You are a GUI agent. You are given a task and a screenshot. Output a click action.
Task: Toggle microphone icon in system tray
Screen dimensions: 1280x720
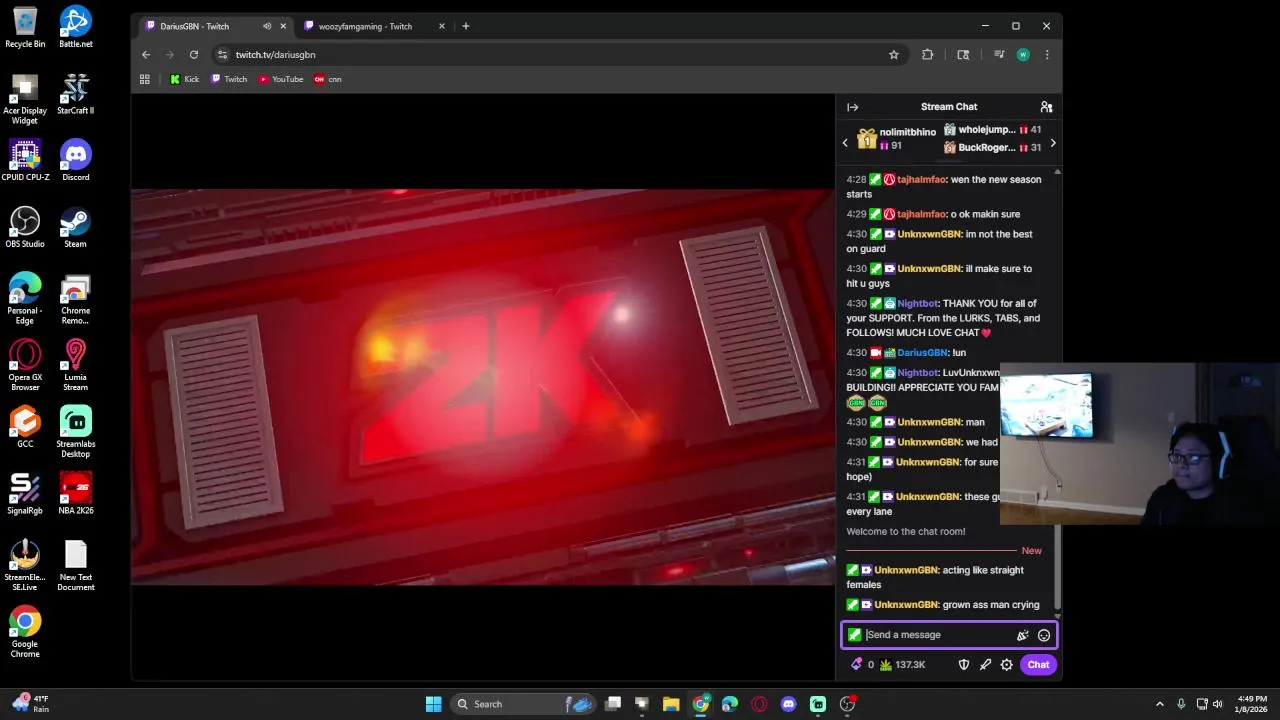pyautogui.click(x=1181, y=704)
